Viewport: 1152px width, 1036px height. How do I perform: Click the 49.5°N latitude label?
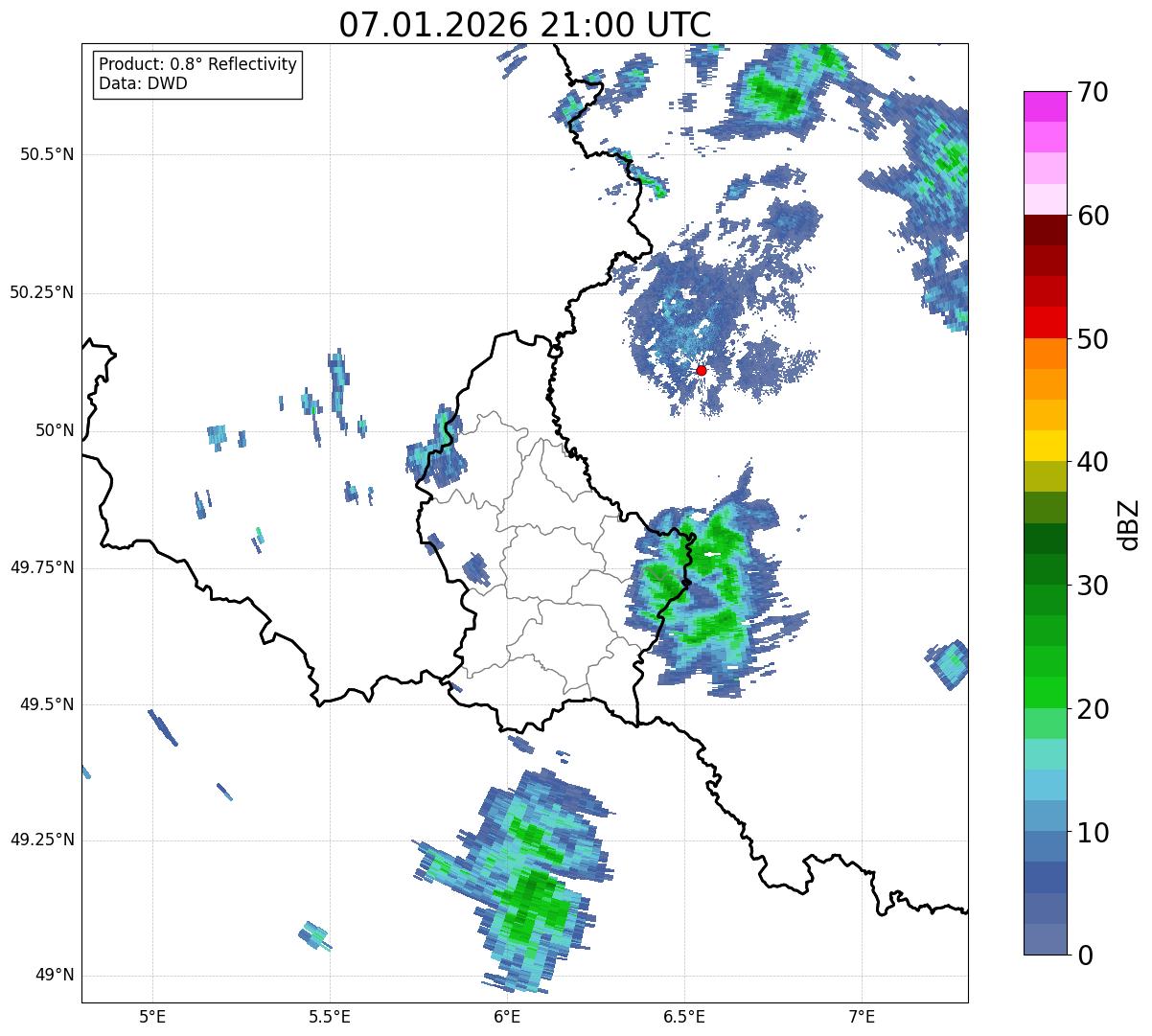coord(47,704)
